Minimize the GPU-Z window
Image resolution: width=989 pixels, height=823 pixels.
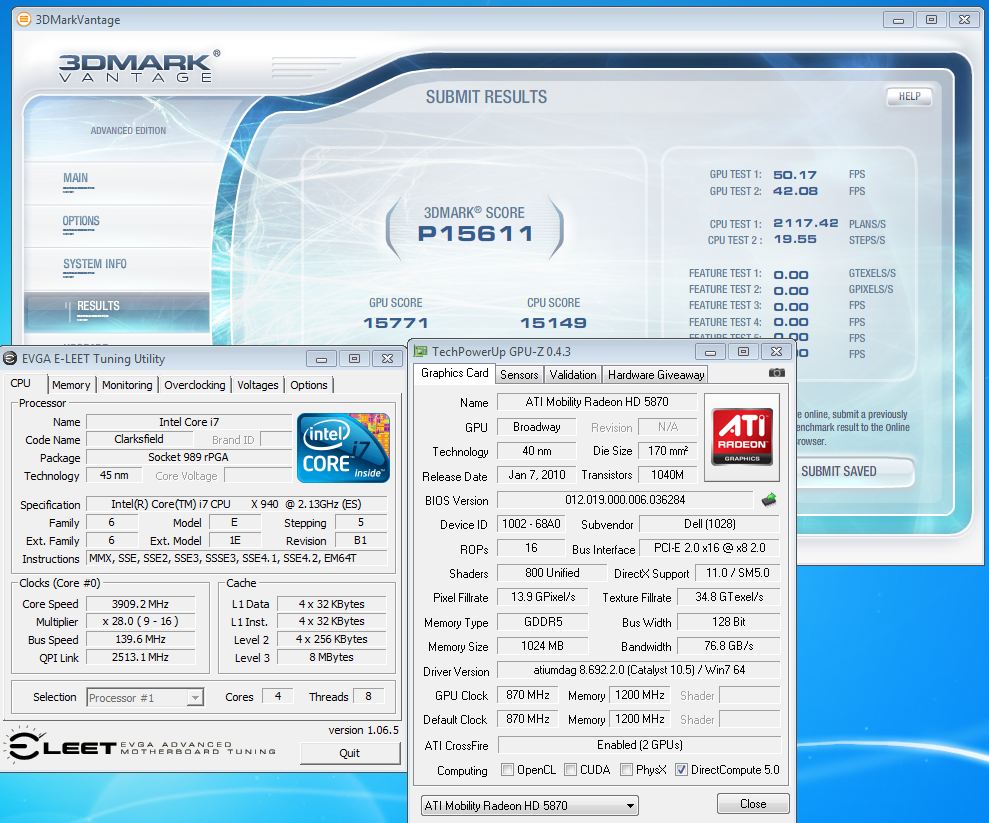[710, 352]
